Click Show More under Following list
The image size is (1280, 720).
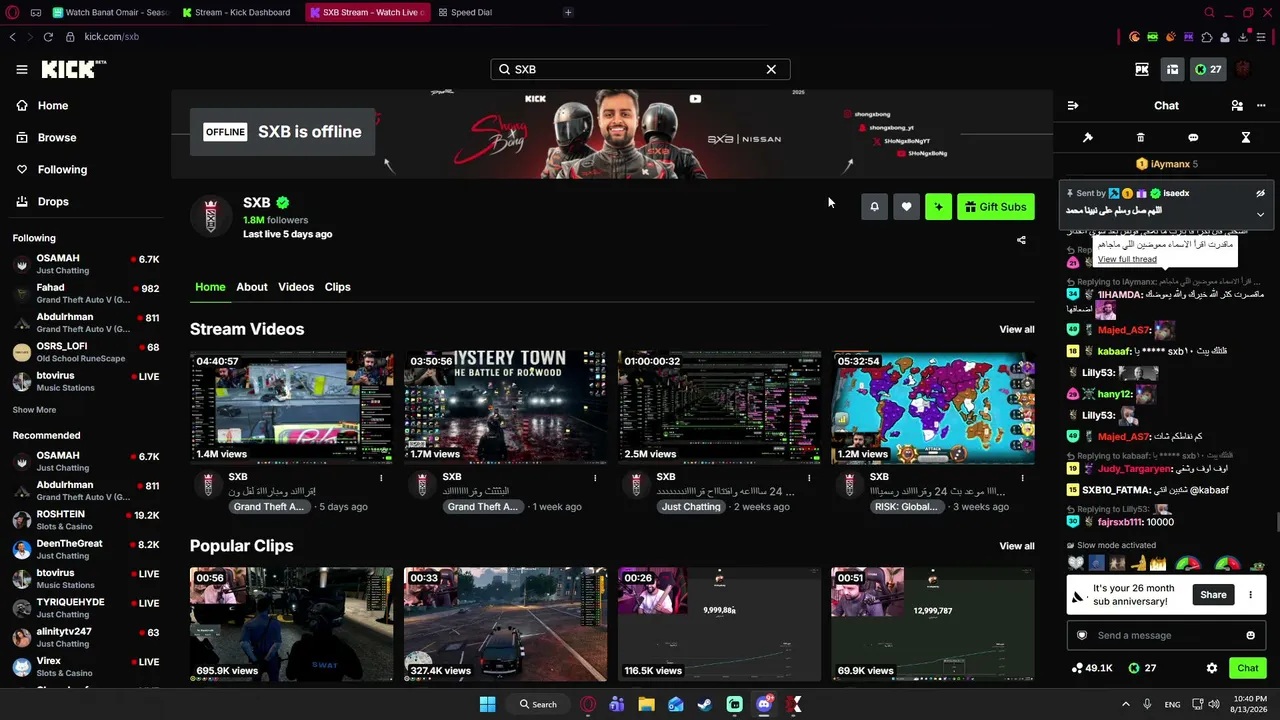tap(34, 410)
